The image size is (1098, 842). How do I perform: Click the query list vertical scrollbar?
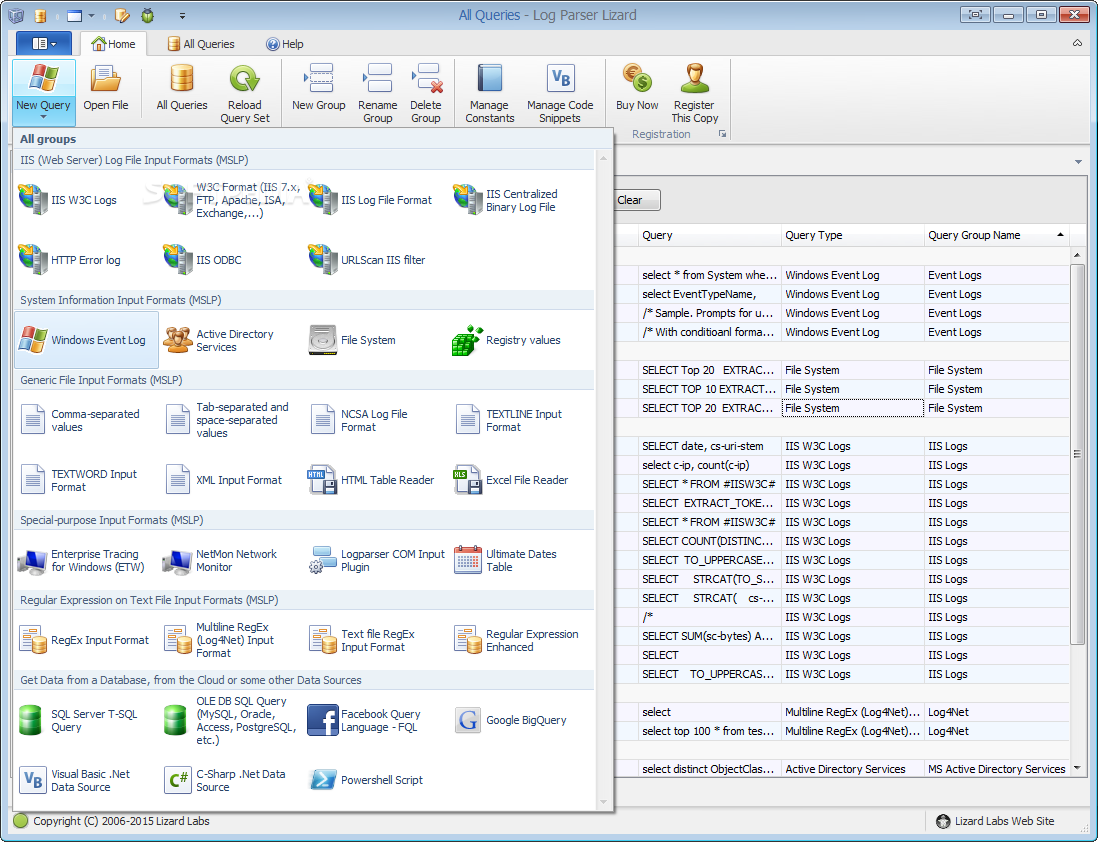click(1077, 453)
